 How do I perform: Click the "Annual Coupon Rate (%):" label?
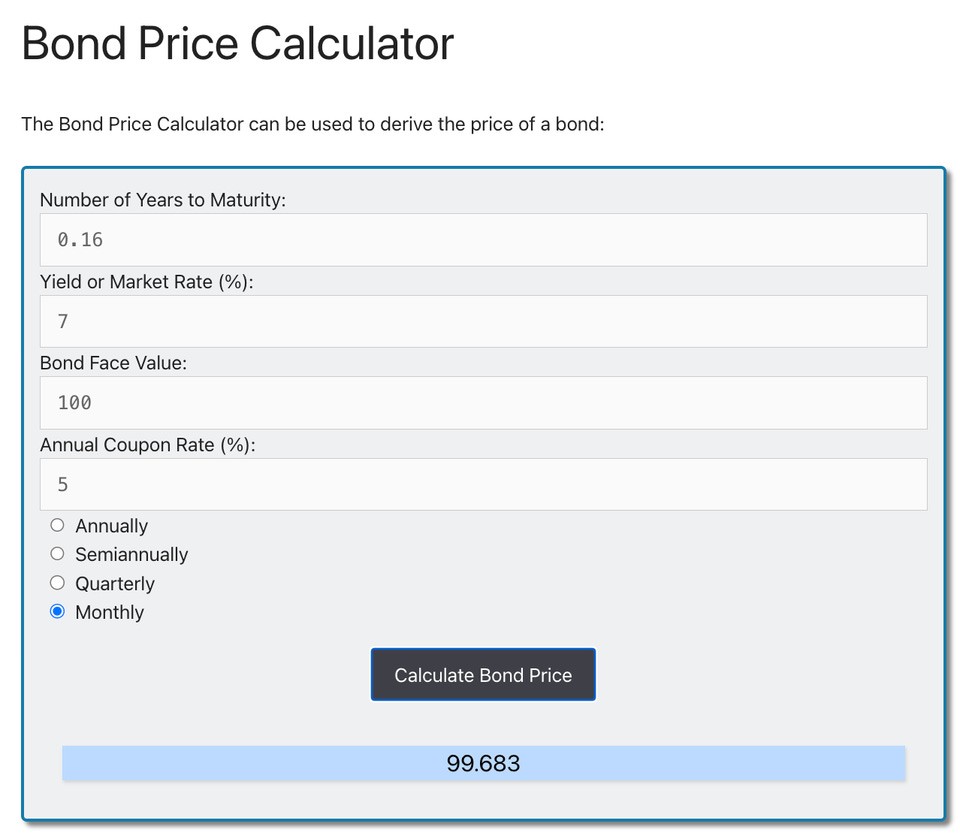148,445
